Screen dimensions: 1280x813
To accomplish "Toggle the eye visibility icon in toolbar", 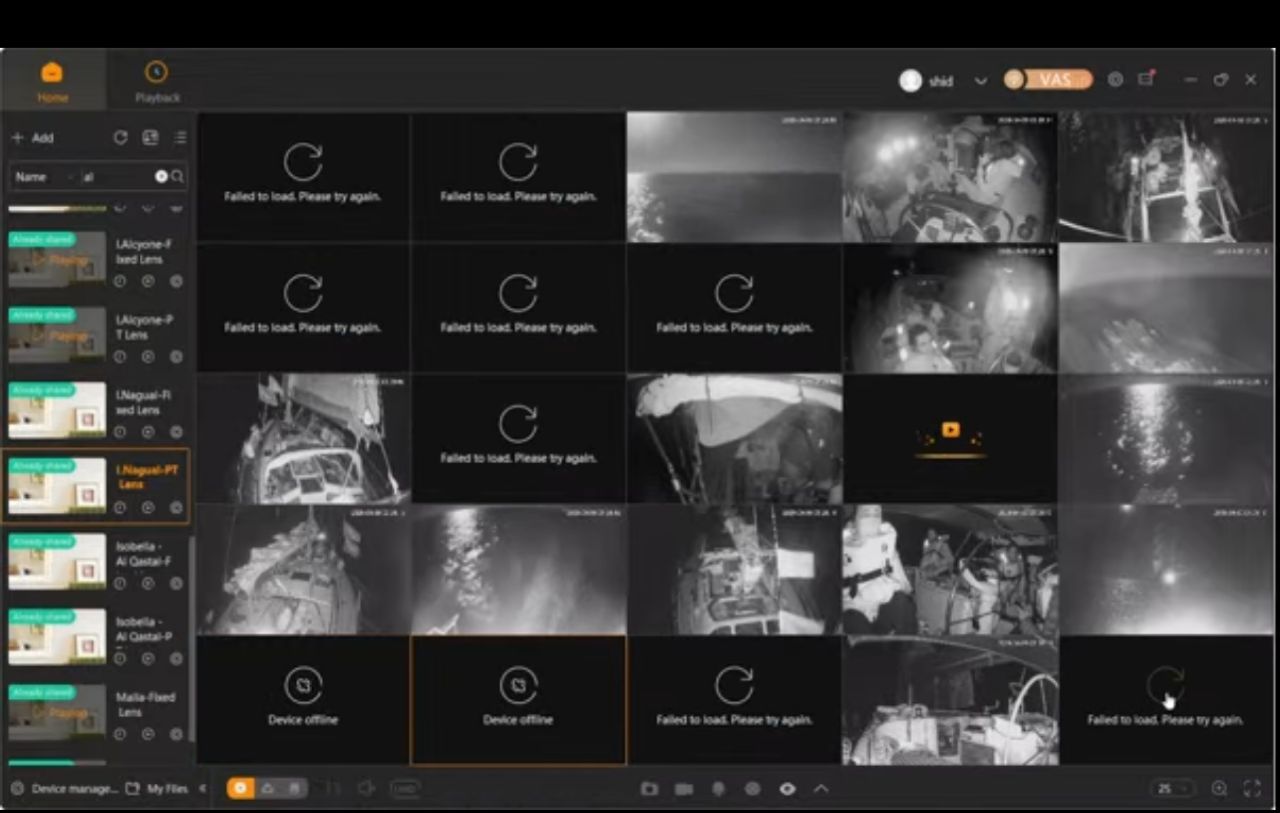I will tap(787, 789).
